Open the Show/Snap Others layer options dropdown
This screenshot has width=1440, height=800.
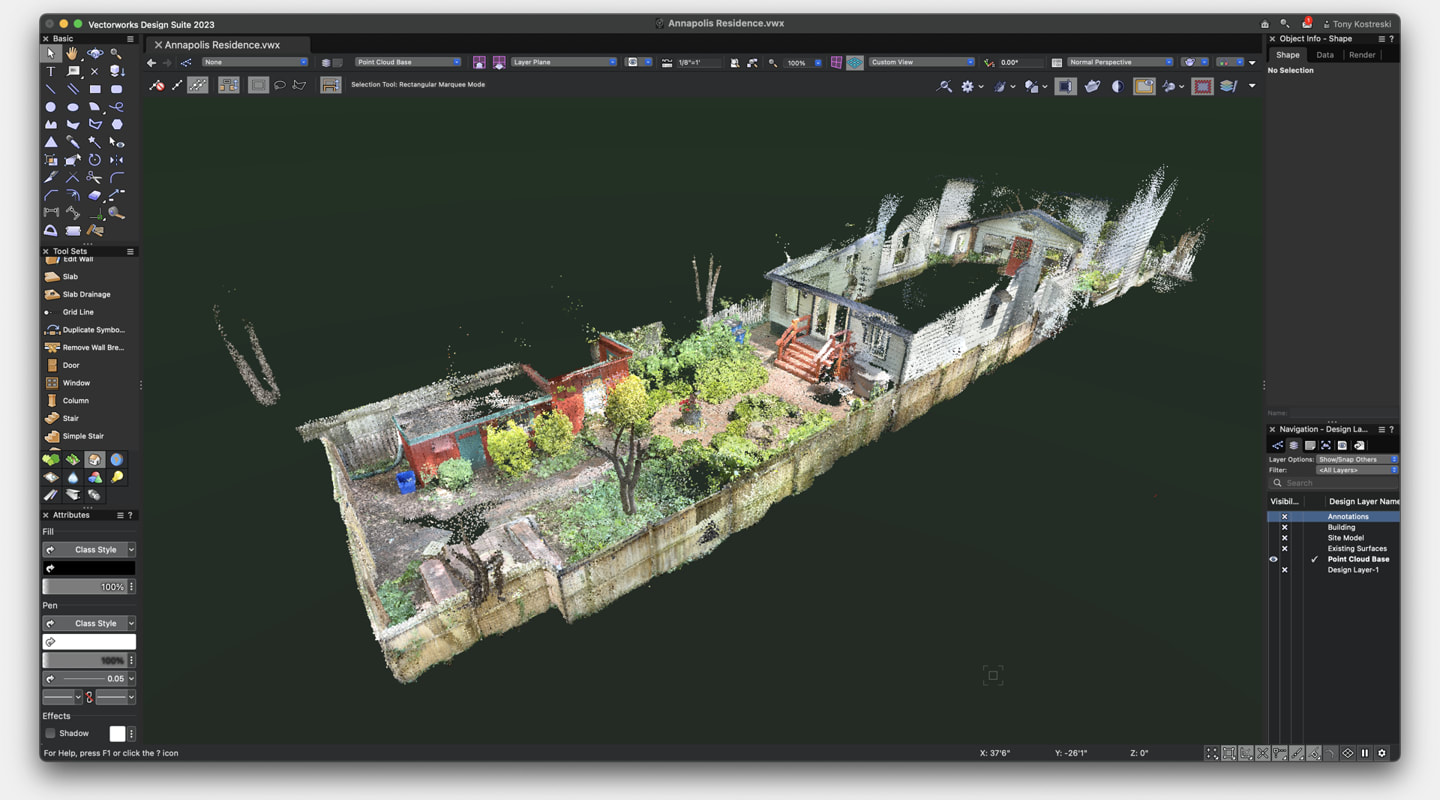(x=1356, y=459)
